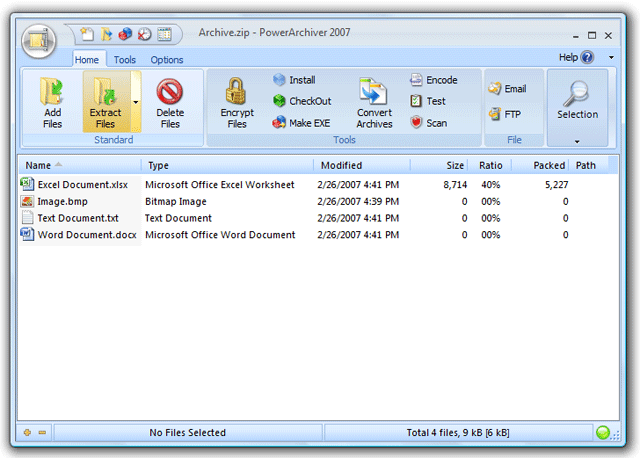Select Word Document.docx file

click(x=87, y=235)
